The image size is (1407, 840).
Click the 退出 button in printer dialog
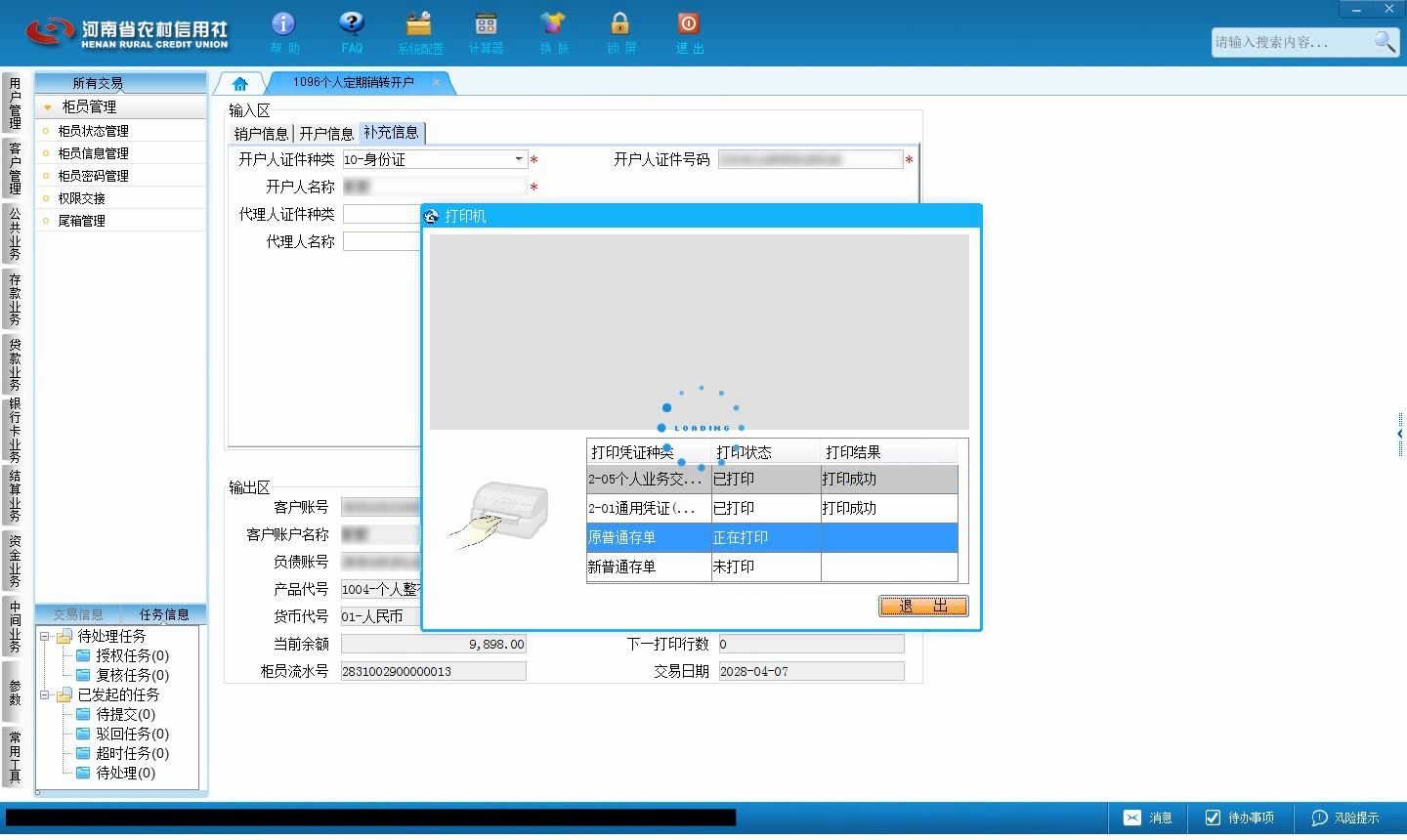click(923, 607)
